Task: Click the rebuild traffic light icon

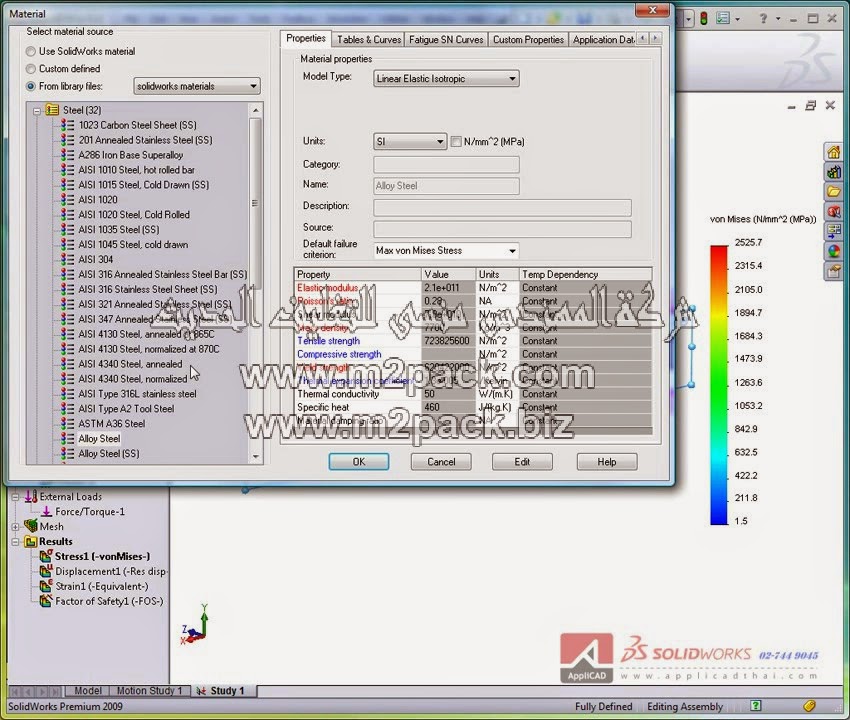Action: pyautogui.click(x=704, y=19)
